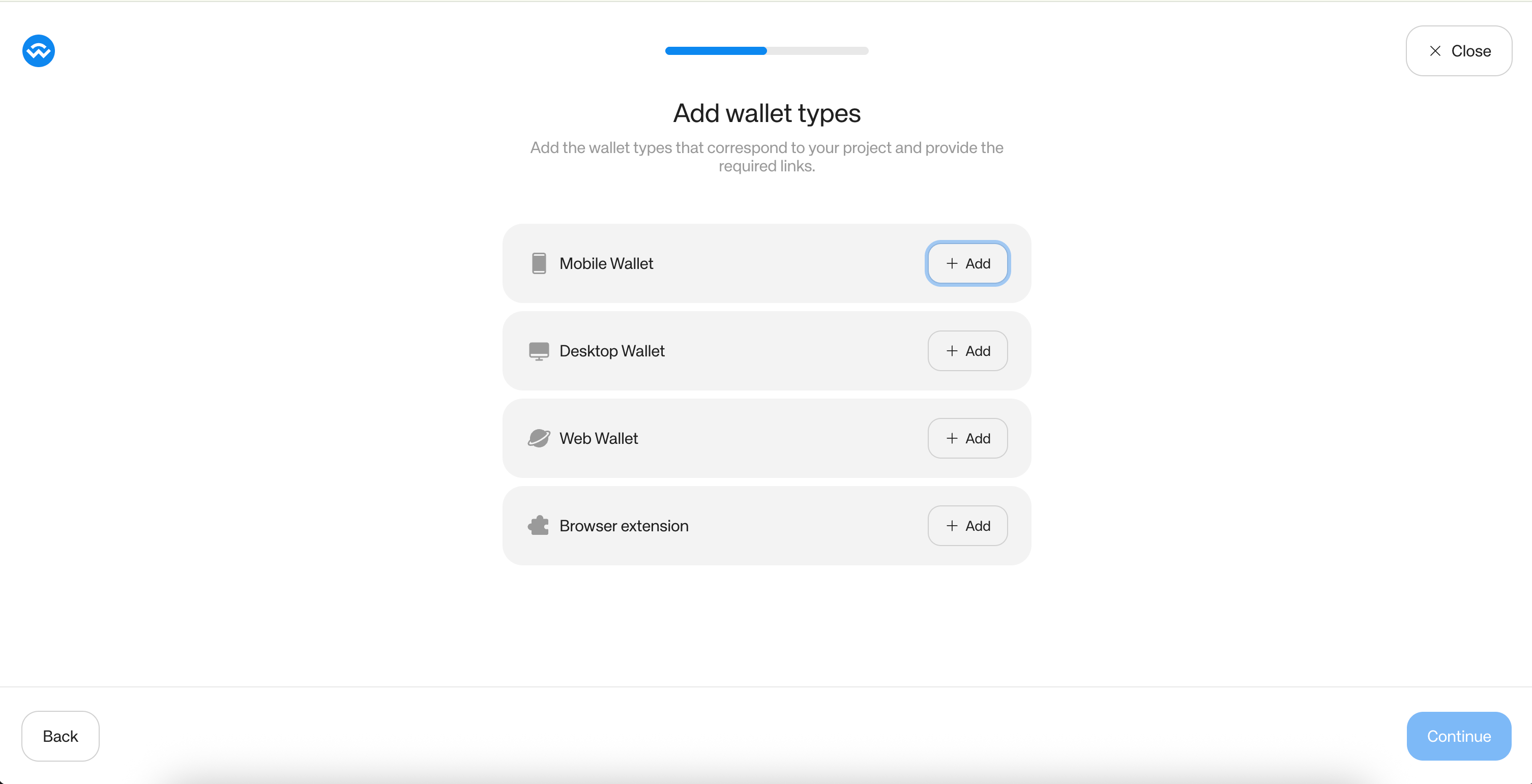Click plus icon in Browser extension row

coord(952,526)
